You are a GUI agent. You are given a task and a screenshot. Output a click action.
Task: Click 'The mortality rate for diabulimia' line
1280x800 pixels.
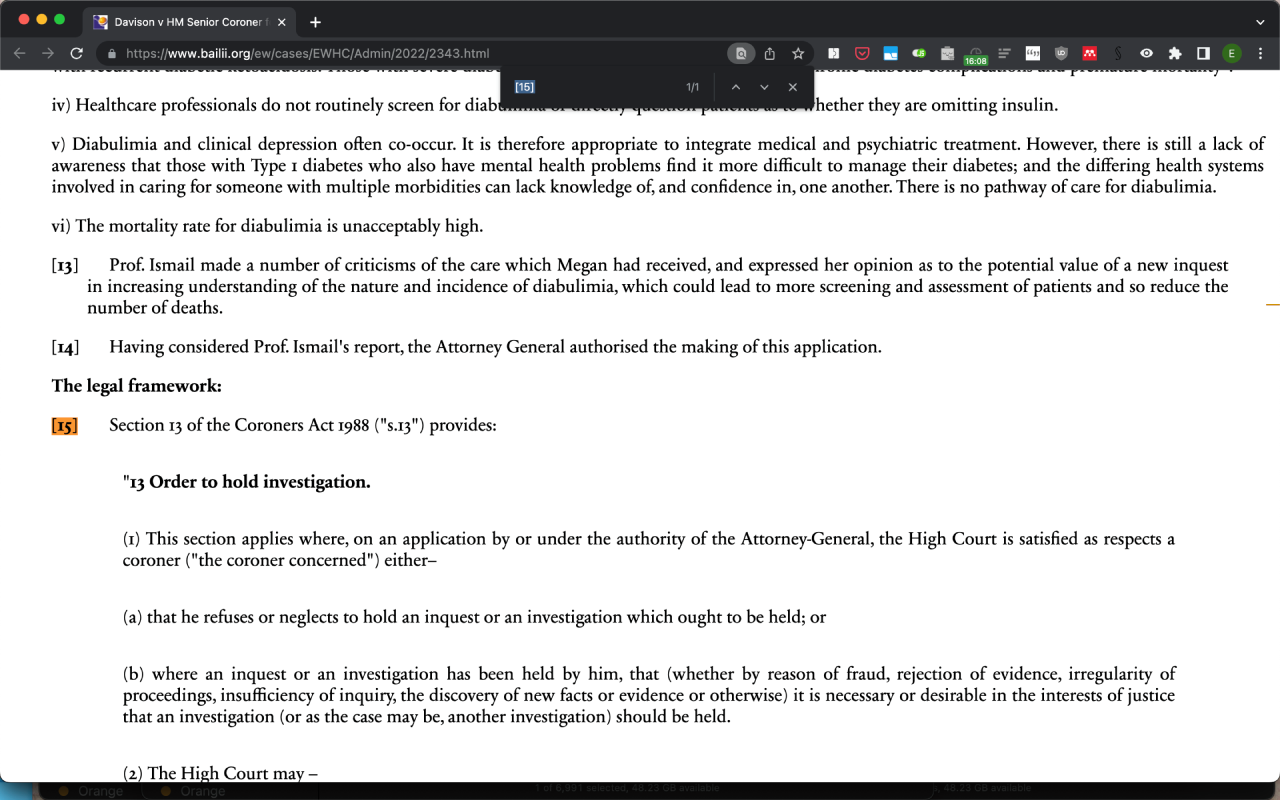click(x=267, y=226)
